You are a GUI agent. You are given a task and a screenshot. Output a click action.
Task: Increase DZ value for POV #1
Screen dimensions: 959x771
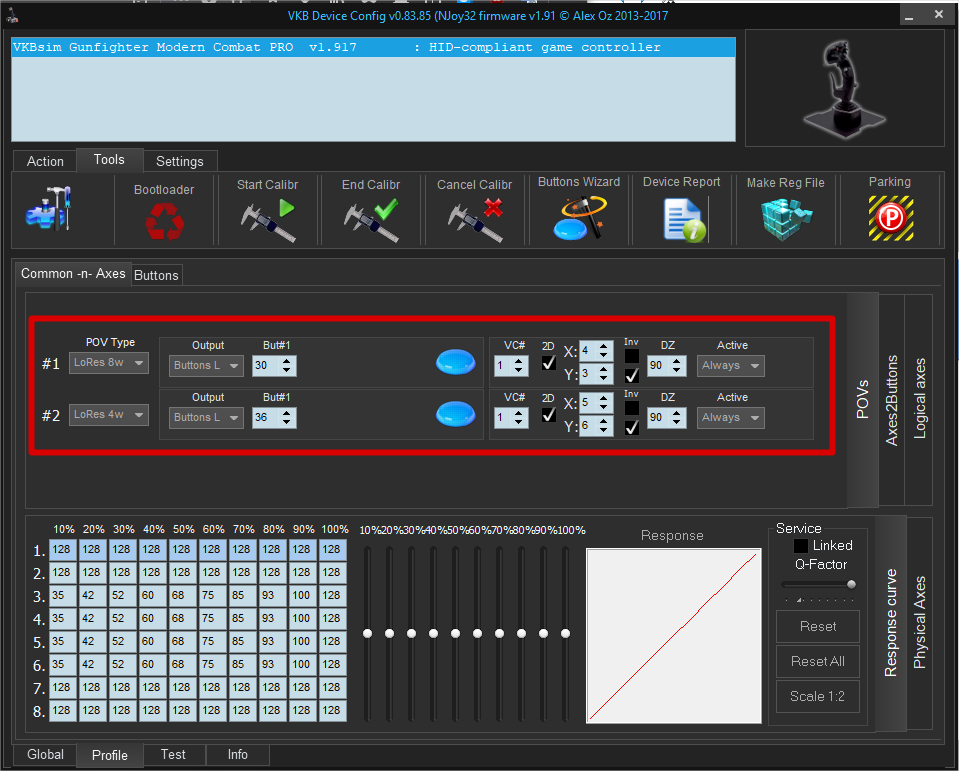tap(676, 361)
